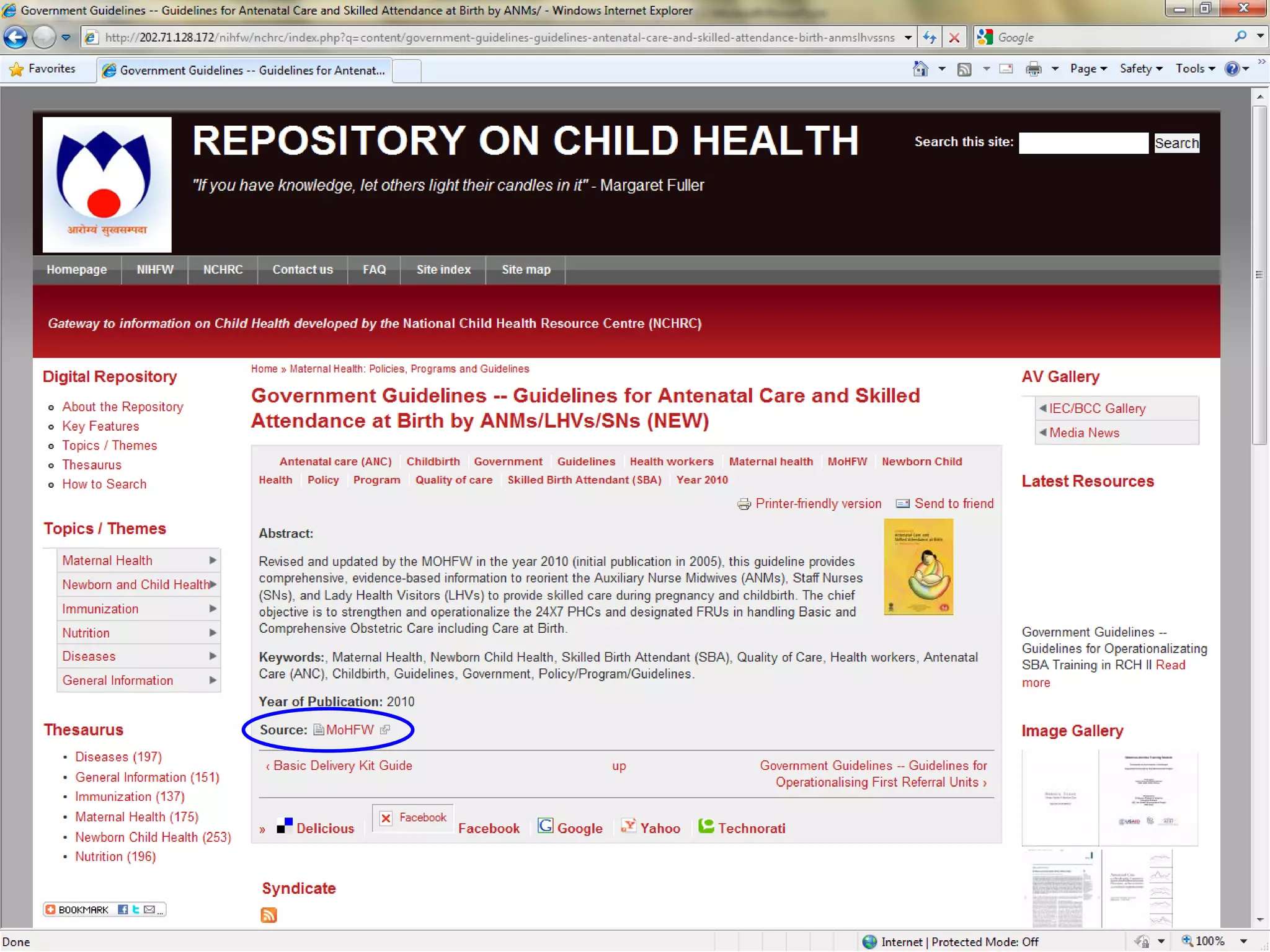1270x952 pixels.
Task: Click the Stop loading X icon
Action: pos(954,38)
